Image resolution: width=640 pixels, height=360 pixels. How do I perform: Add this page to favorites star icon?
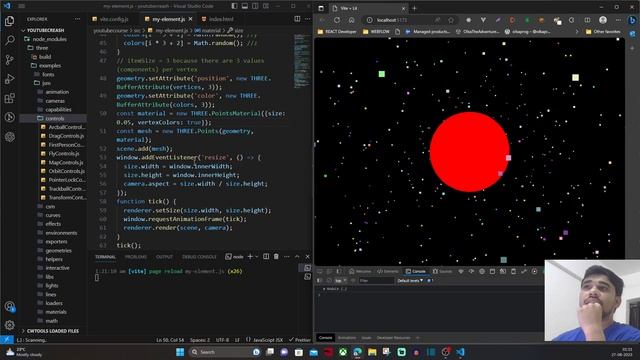point(451,20)
